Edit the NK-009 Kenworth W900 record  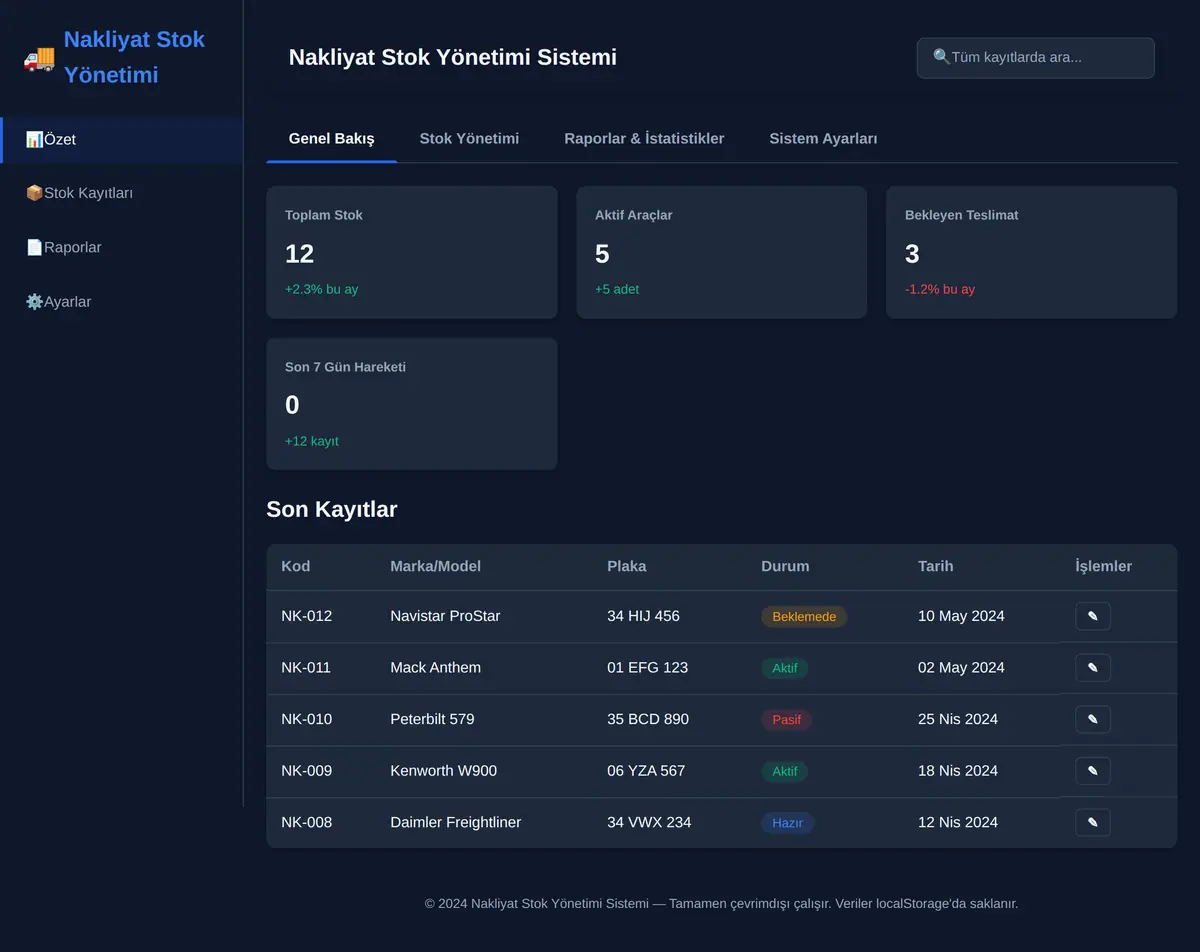pos(1093,771)
